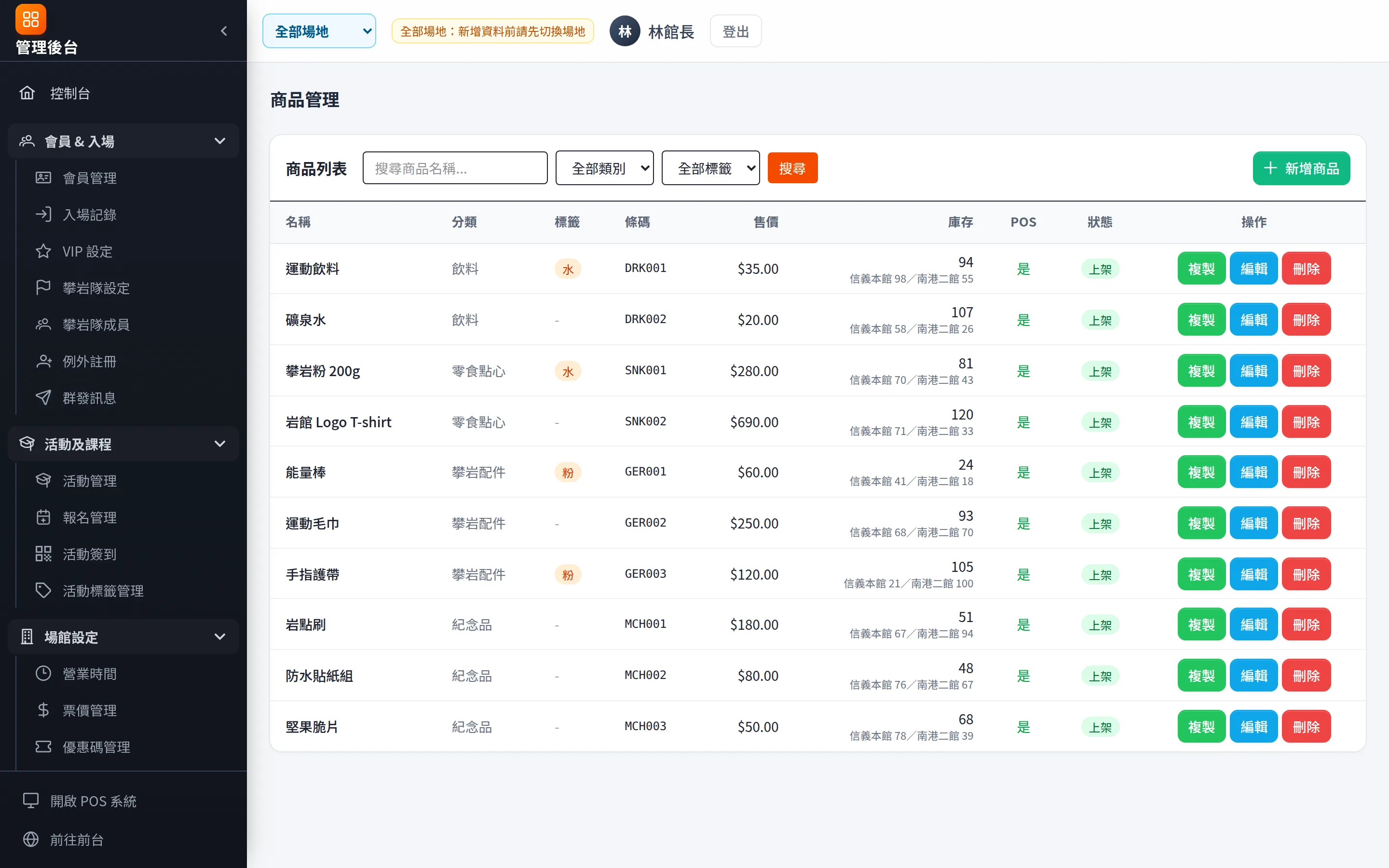Open the 全部場地 venue dropdown
The image size is (1389, 868).
point(319,31)
